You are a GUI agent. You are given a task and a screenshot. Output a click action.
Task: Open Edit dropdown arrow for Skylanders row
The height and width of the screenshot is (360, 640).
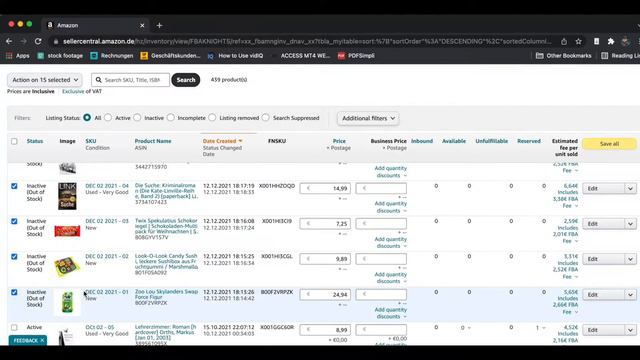tap(630, 295)
